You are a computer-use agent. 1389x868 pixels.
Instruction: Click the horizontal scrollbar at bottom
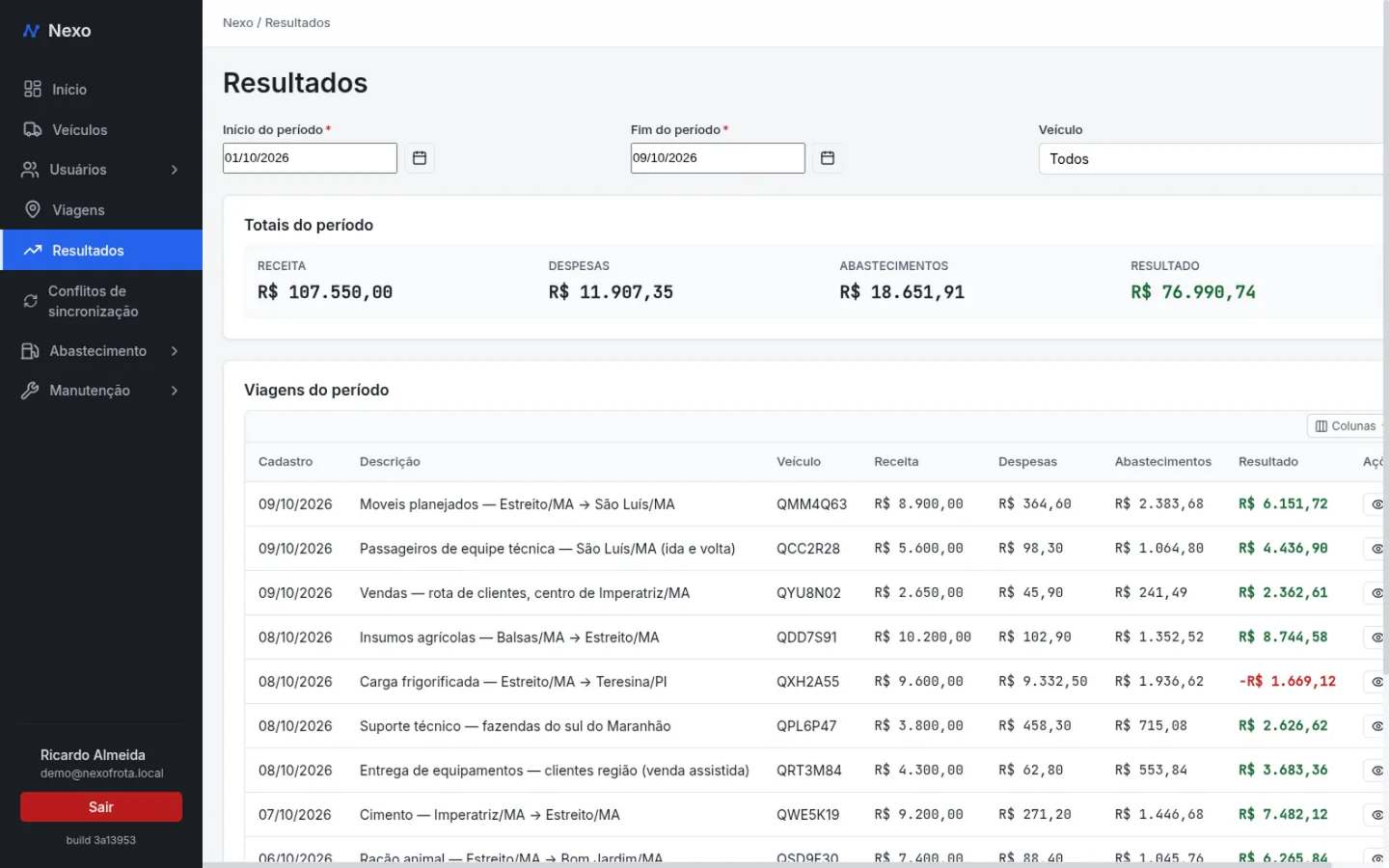point(767,864)
